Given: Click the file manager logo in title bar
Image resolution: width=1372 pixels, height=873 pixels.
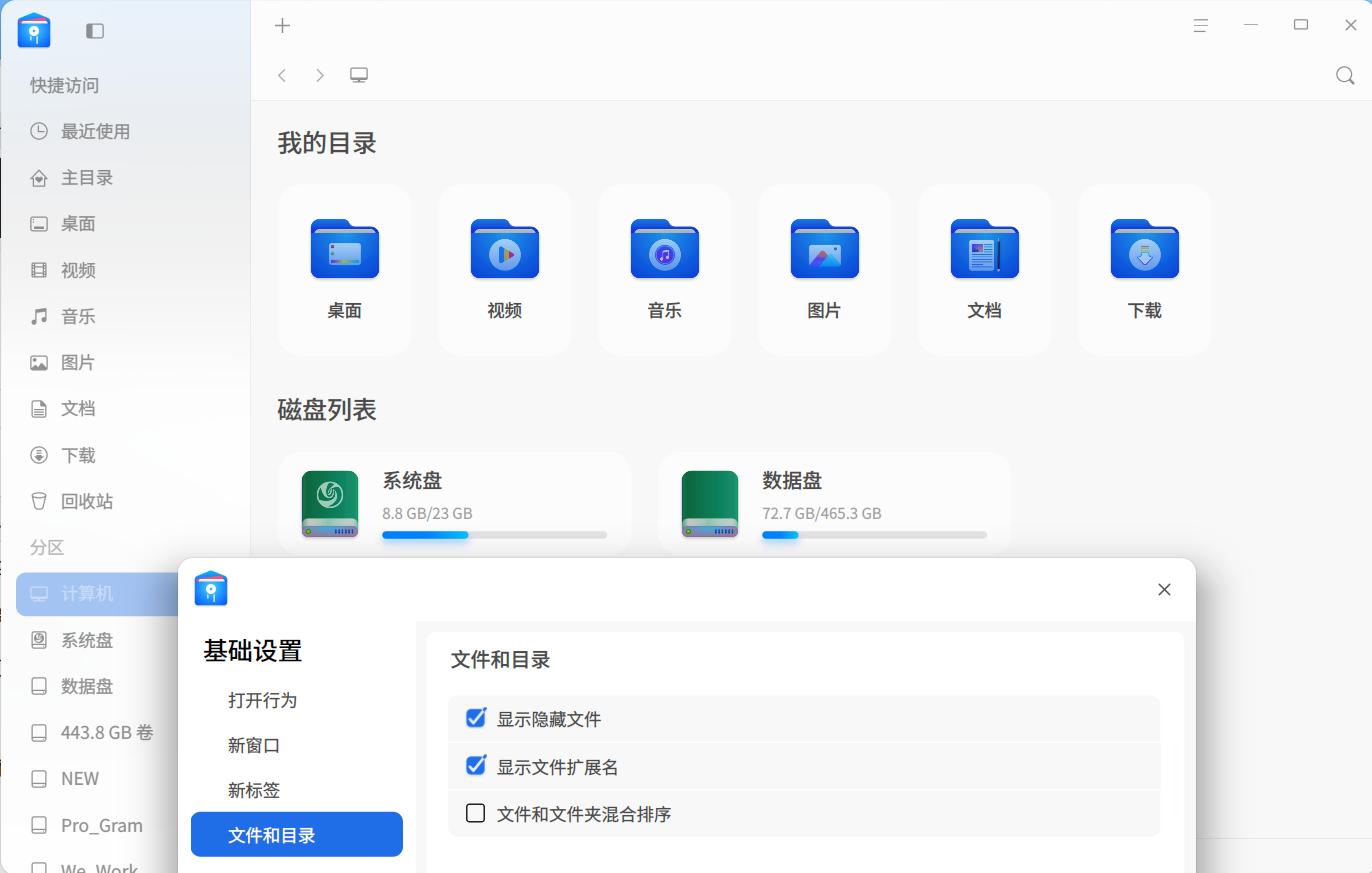Looking at the screenshot, I should click(34, 30).
